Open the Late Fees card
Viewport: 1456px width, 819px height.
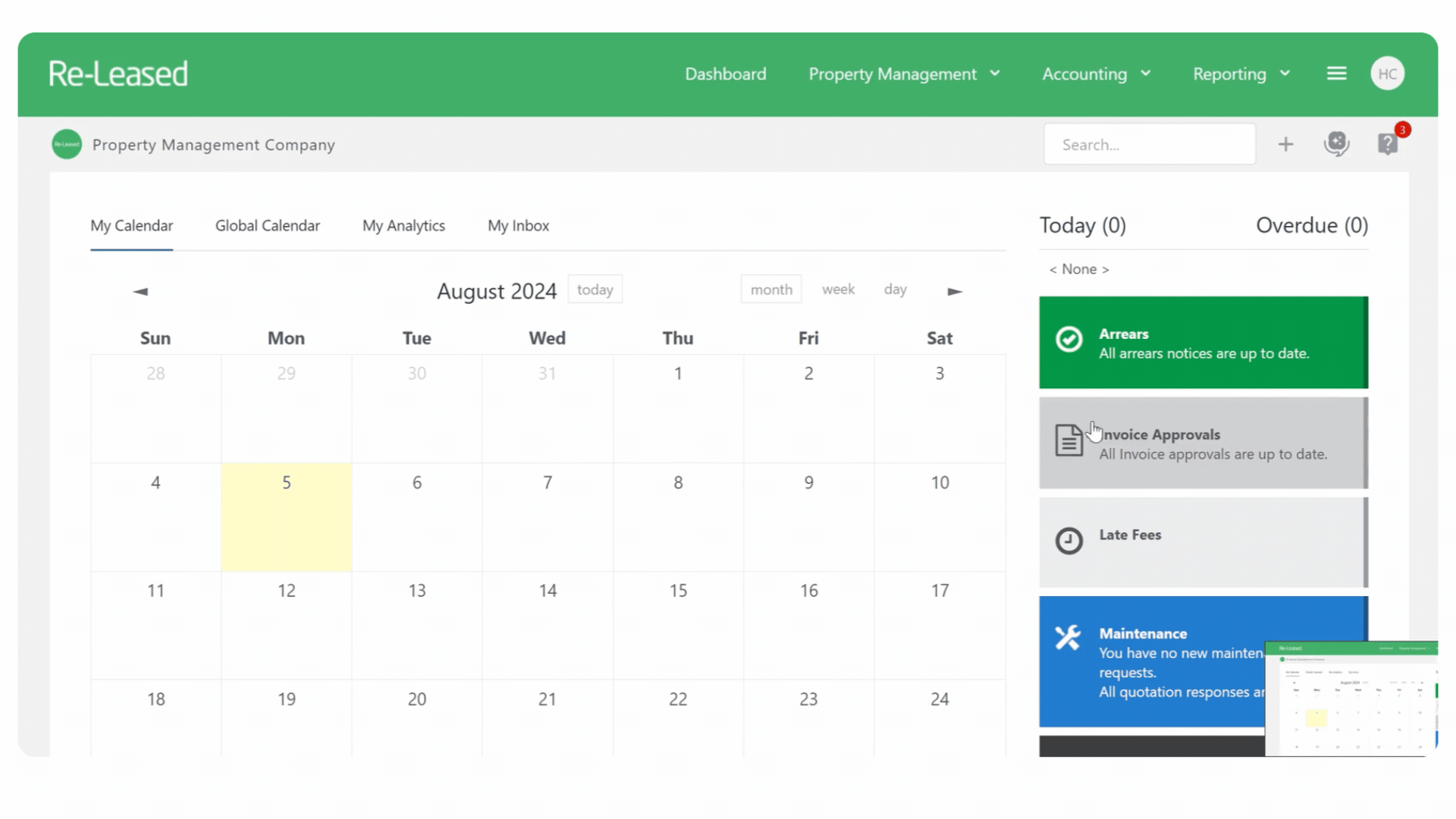(1203, 542)
